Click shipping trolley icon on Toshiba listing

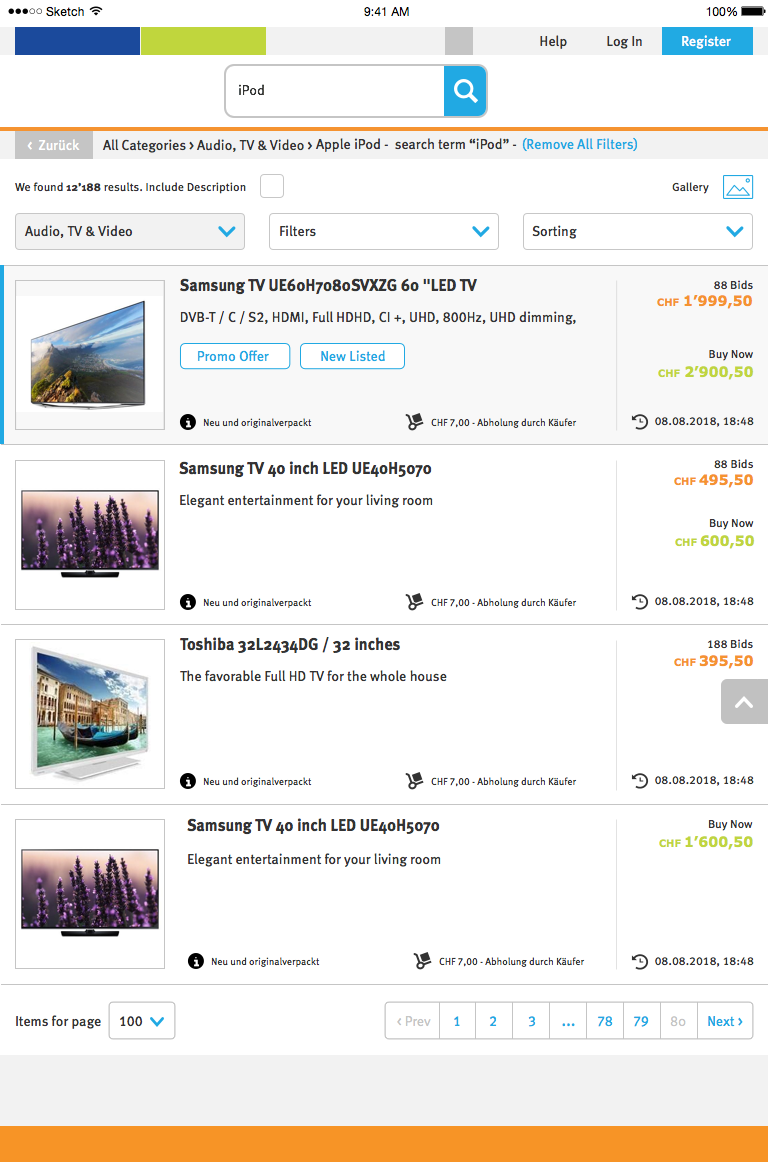tap(414, 781)
